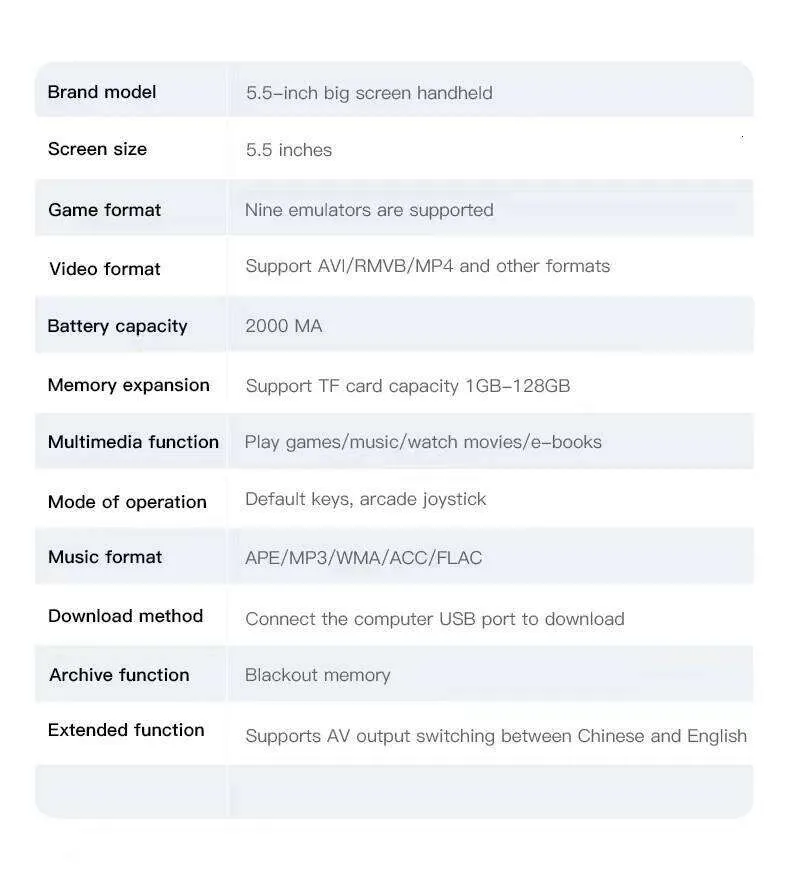This screenshot has height=891, width=790.
Task: Click the Mode of operation label
Action: 127,502
